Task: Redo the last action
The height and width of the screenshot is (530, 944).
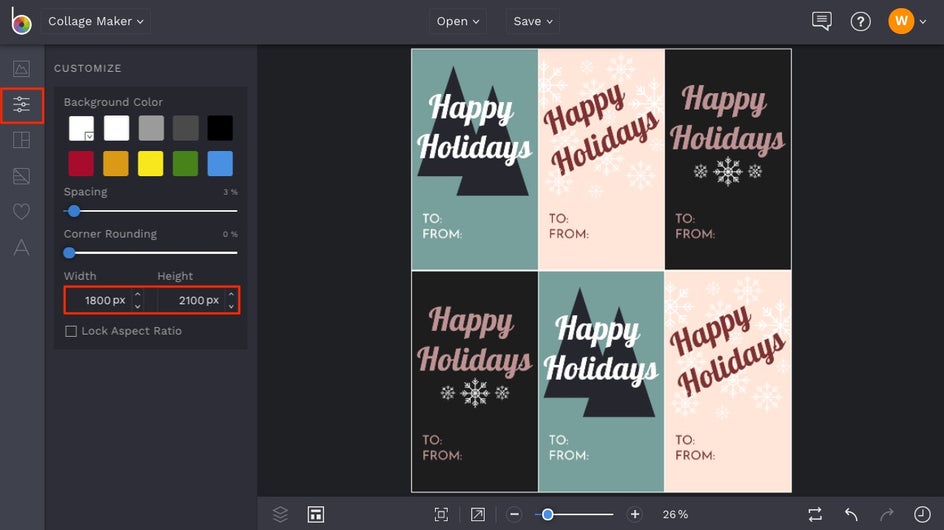Action: point(887,514)
